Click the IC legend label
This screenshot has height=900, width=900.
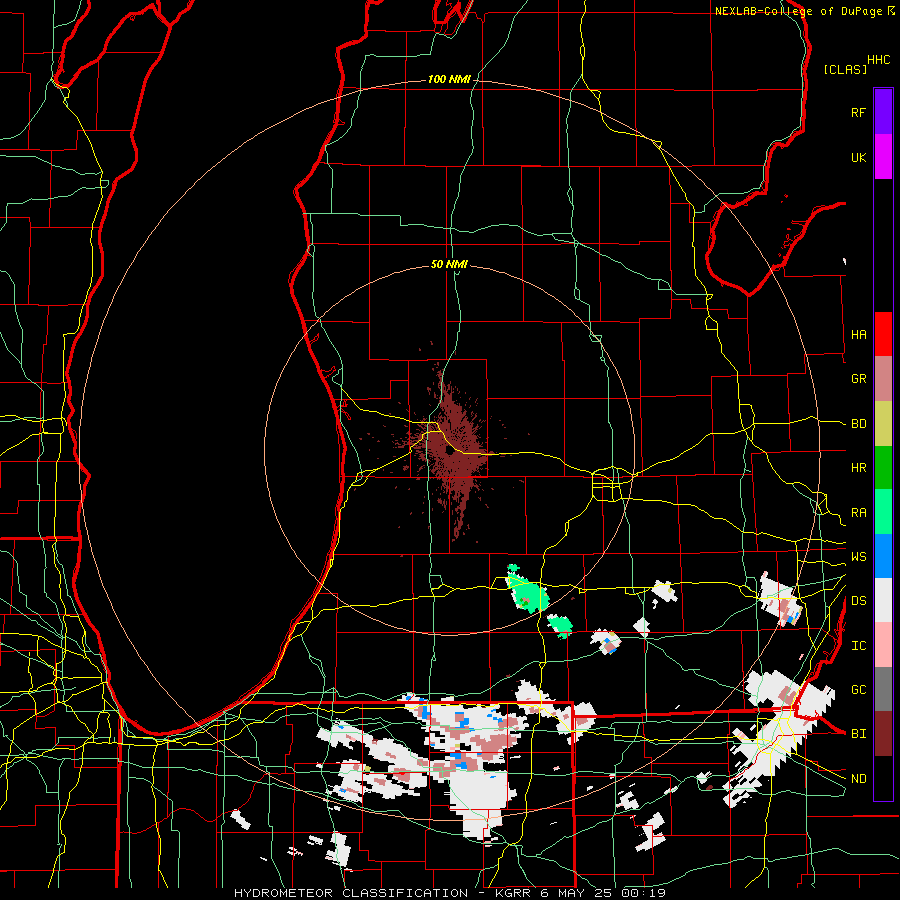858,646
